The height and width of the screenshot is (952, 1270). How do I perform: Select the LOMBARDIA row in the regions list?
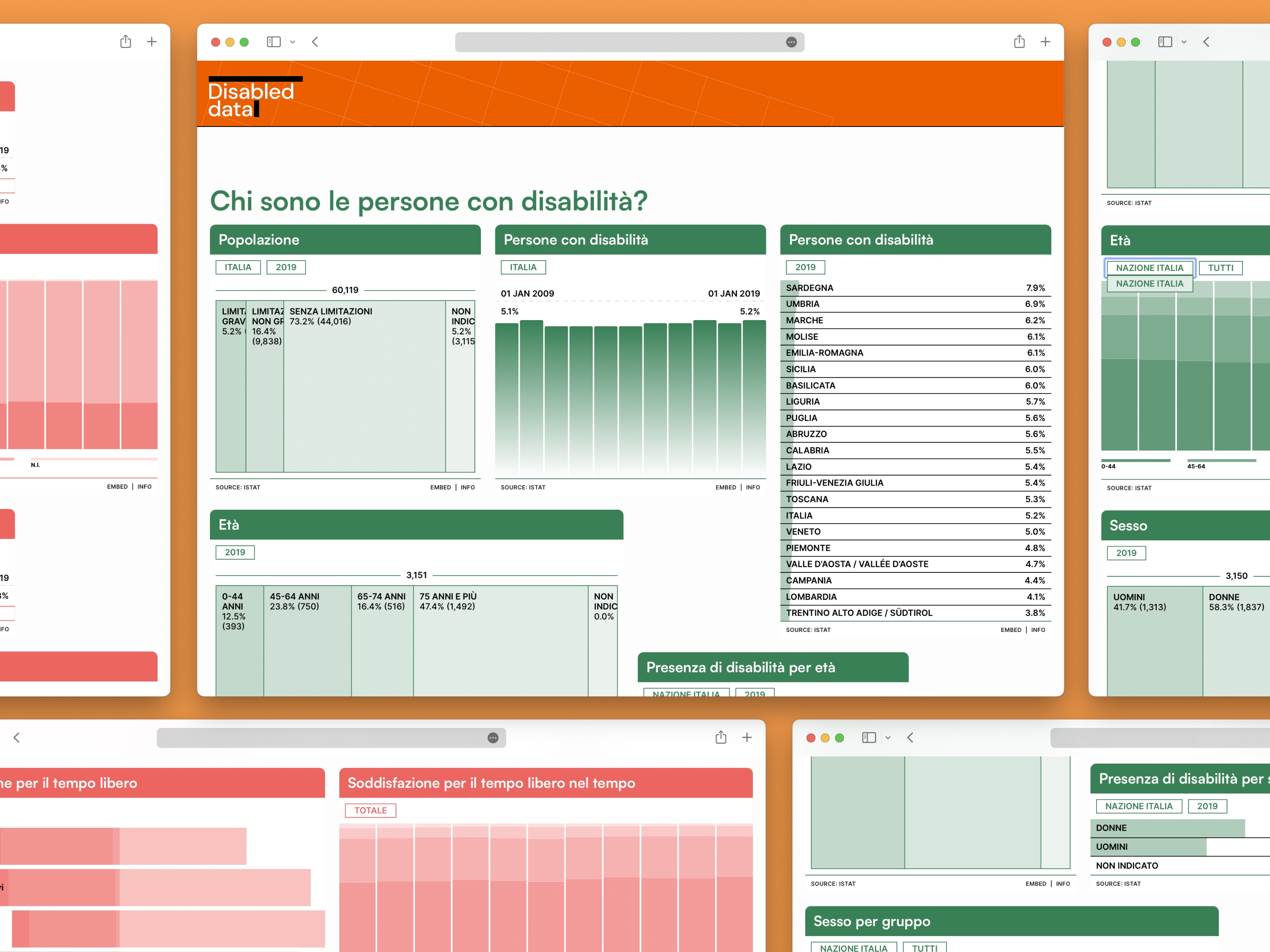pyautogui.click(x=915, y=597)
